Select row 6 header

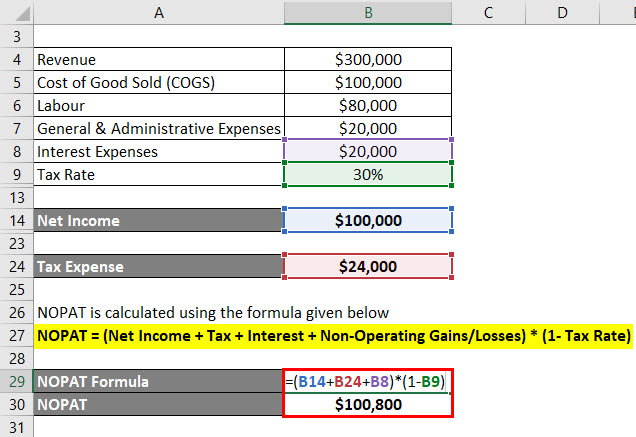(x=17, y=105)
